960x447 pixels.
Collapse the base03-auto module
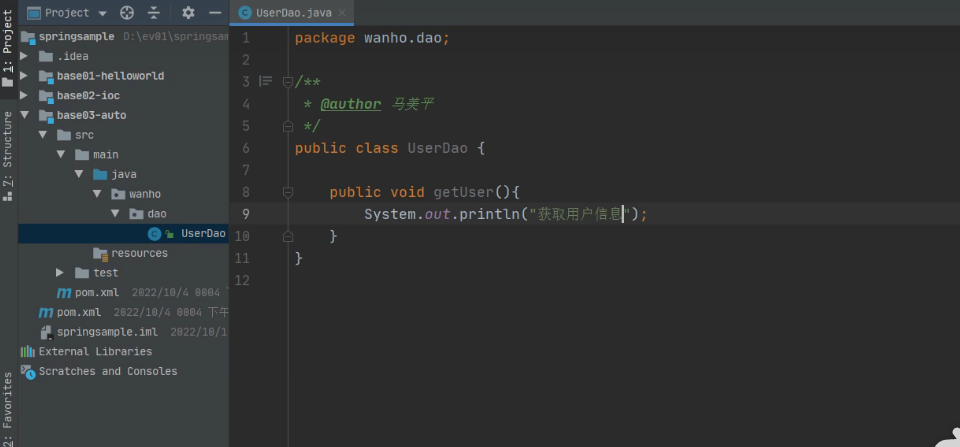tap(24, 115)
